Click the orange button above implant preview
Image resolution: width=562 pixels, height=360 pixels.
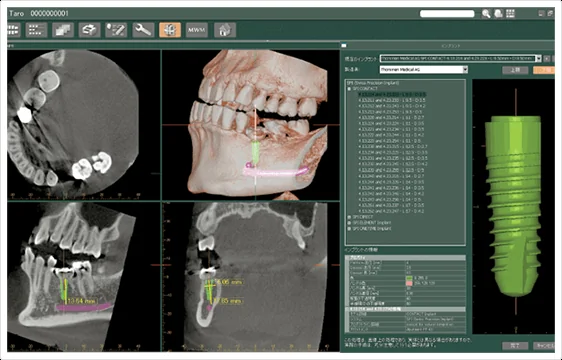543,70
